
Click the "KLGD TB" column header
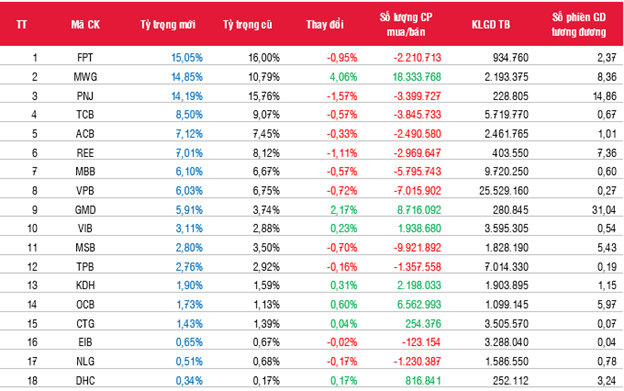[x=491, y=25]
